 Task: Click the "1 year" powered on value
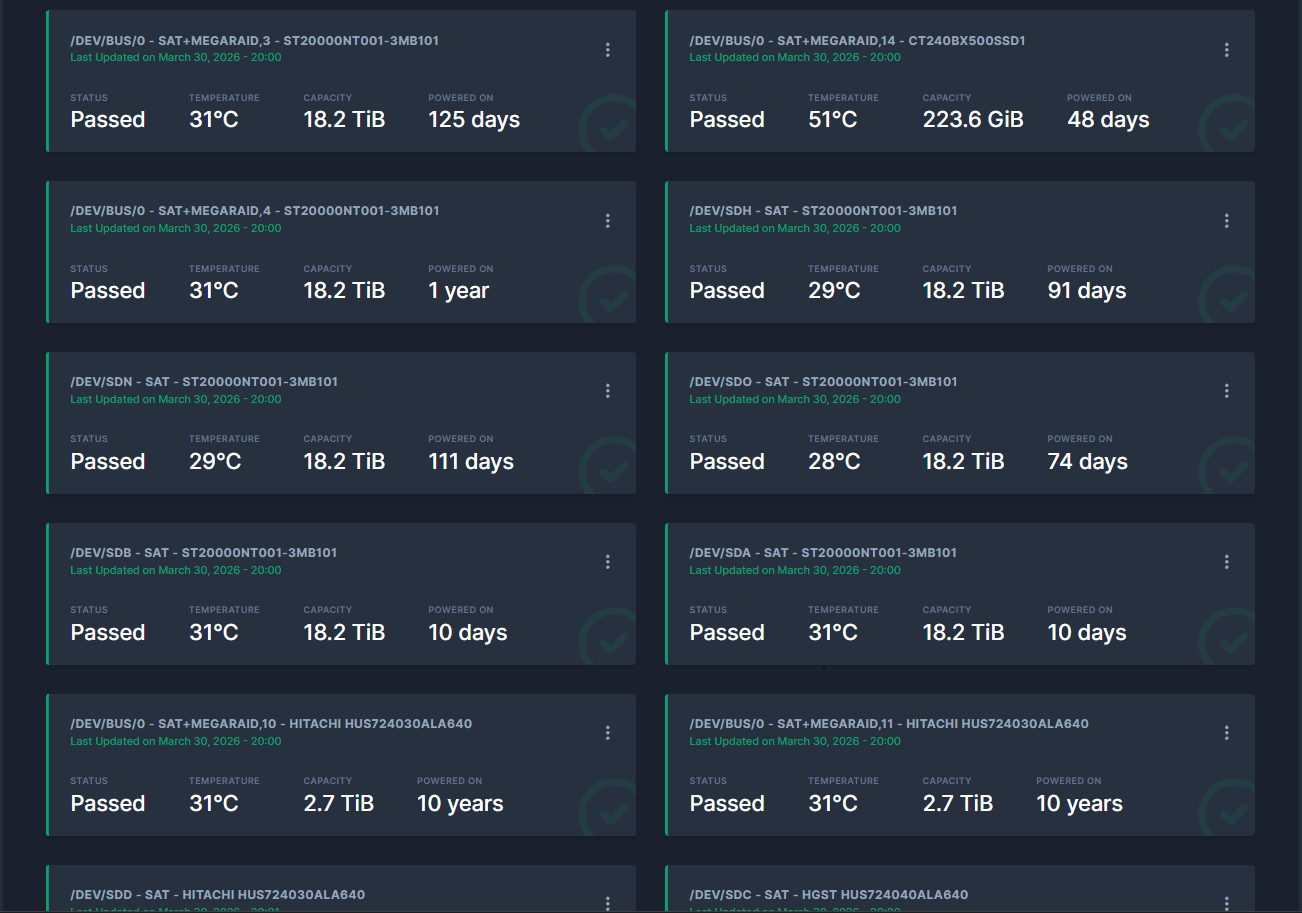[458, 291]
